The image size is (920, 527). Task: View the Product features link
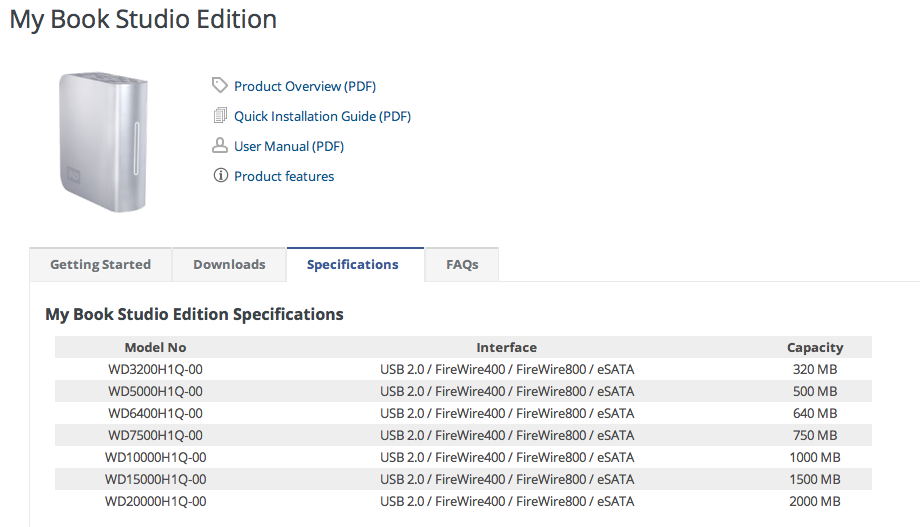click(x=284, y=177)
